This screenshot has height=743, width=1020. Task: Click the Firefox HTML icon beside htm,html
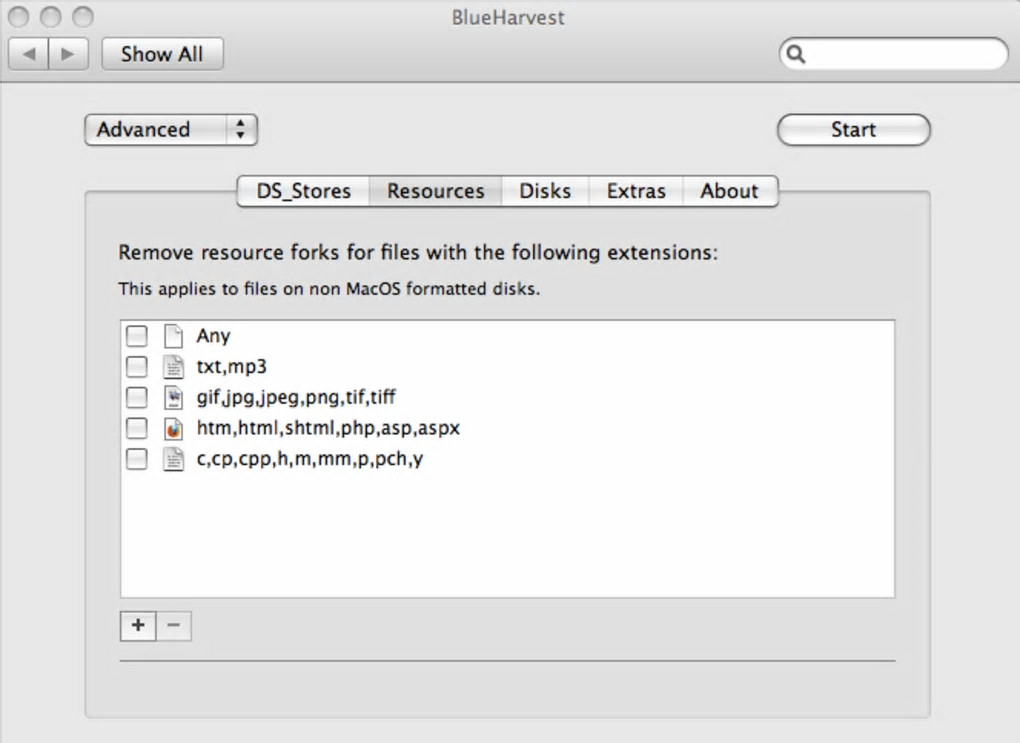[173, 429]
